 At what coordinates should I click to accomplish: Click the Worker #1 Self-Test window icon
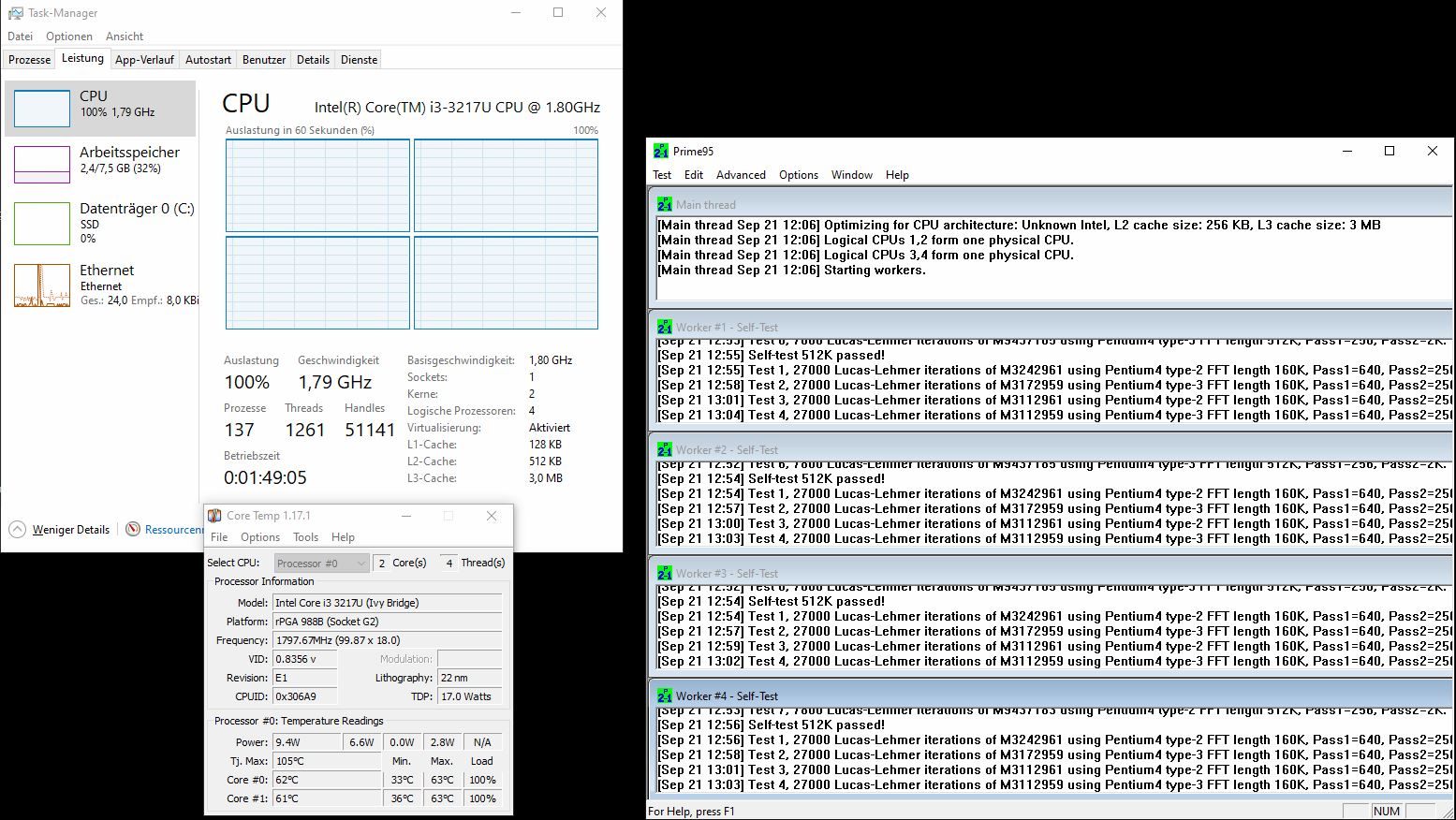tap(665, 327)
